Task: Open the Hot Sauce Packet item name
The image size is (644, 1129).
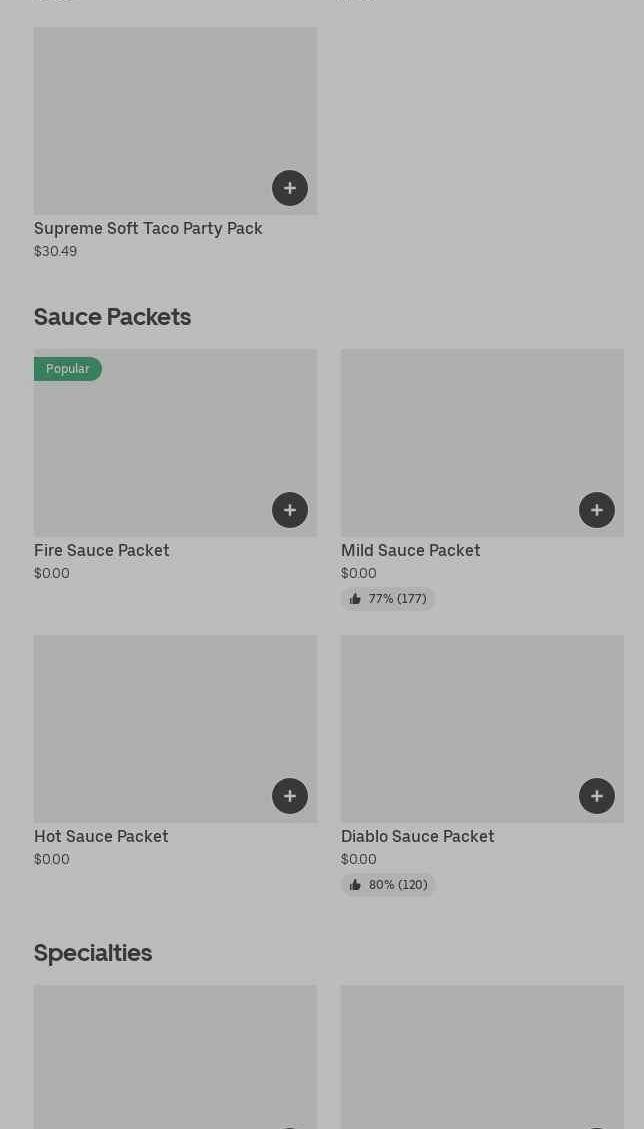Action: (101, 836)
